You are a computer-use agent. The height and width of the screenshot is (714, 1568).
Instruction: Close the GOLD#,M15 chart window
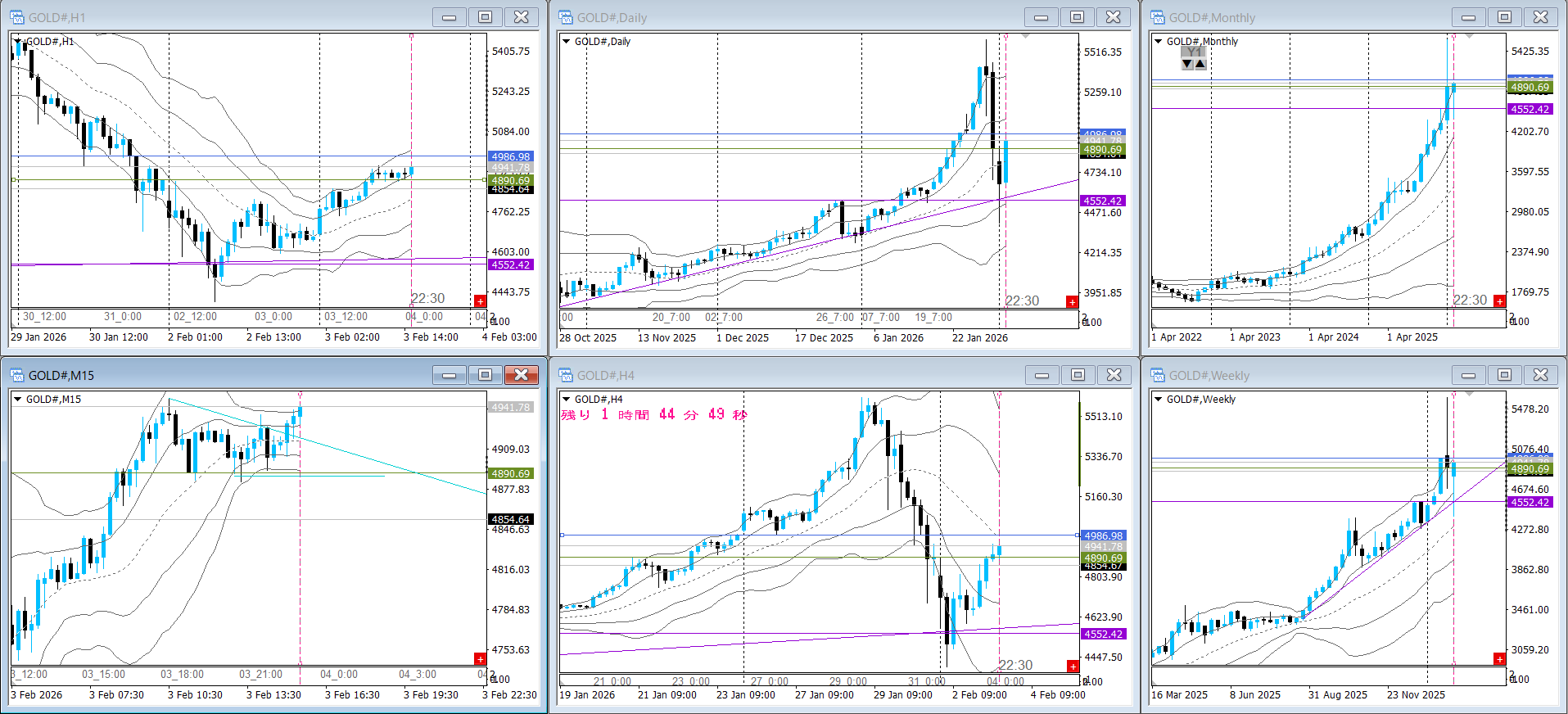(521, 375)
